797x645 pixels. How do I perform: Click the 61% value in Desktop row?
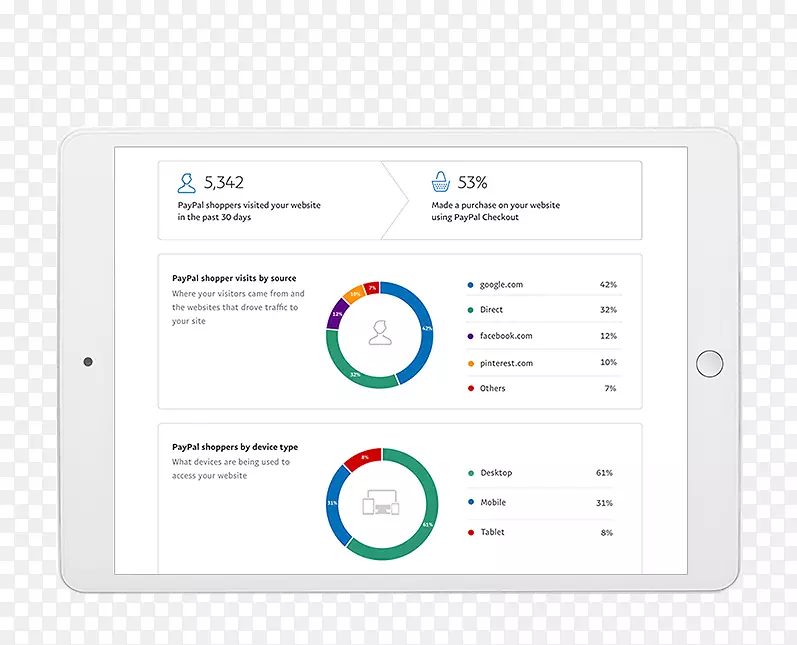(x=604, y=473)
